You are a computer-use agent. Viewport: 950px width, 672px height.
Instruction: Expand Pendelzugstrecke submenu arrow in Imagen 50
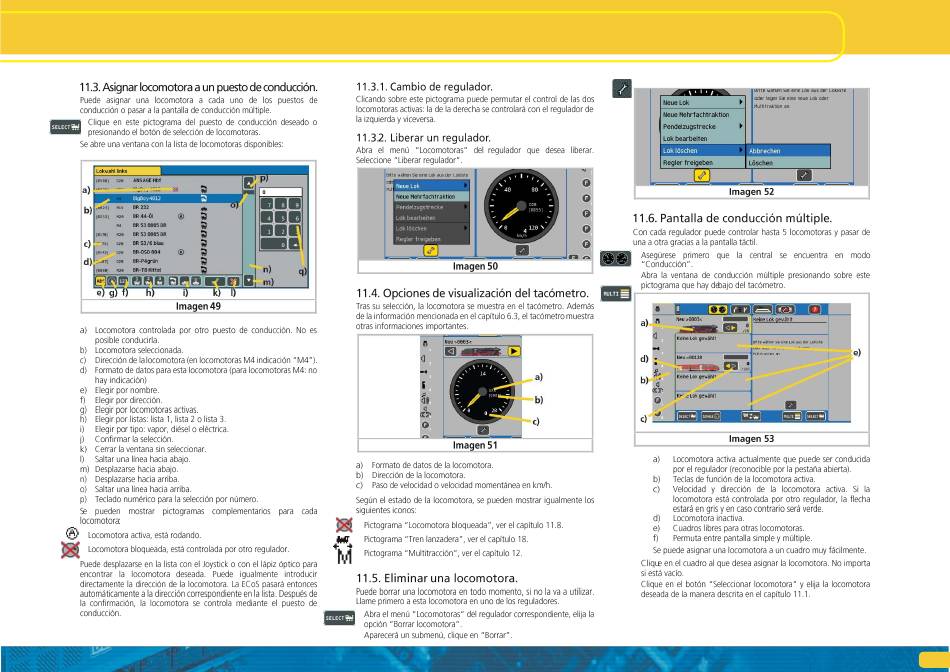[465, 207]
